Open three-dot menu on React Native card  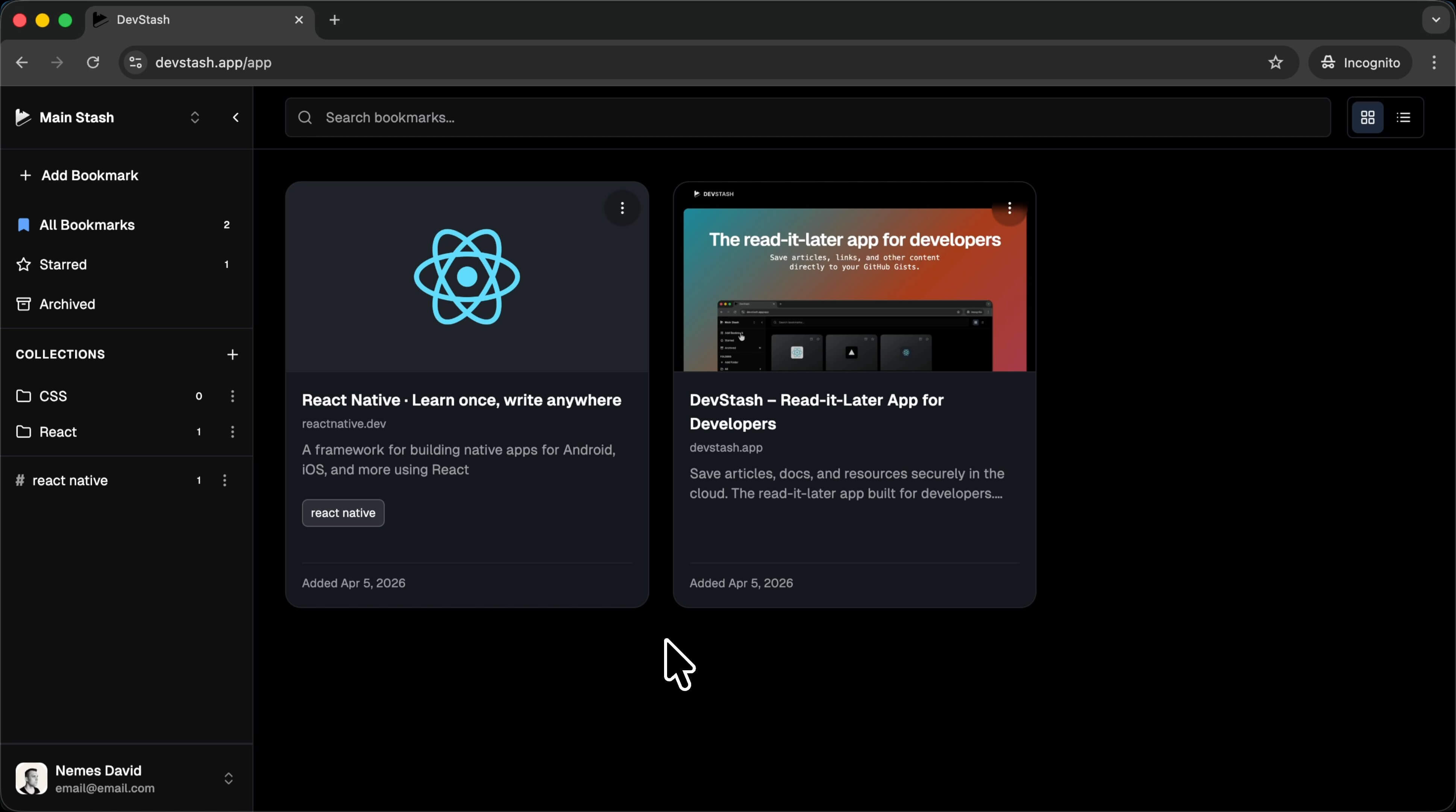(622, 208)
